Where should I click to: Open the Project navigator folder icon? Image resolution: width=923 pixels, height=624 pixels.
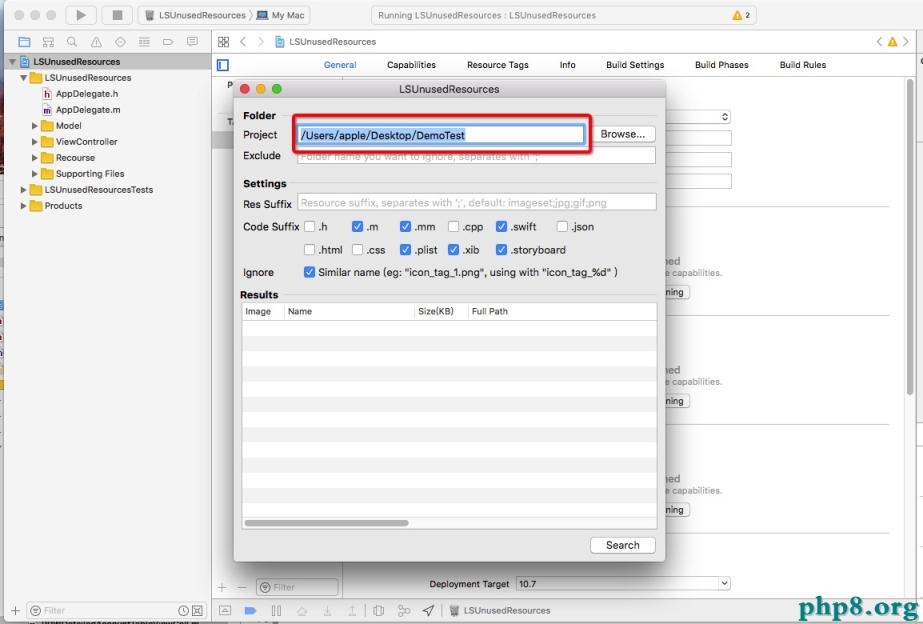(24, 41)
